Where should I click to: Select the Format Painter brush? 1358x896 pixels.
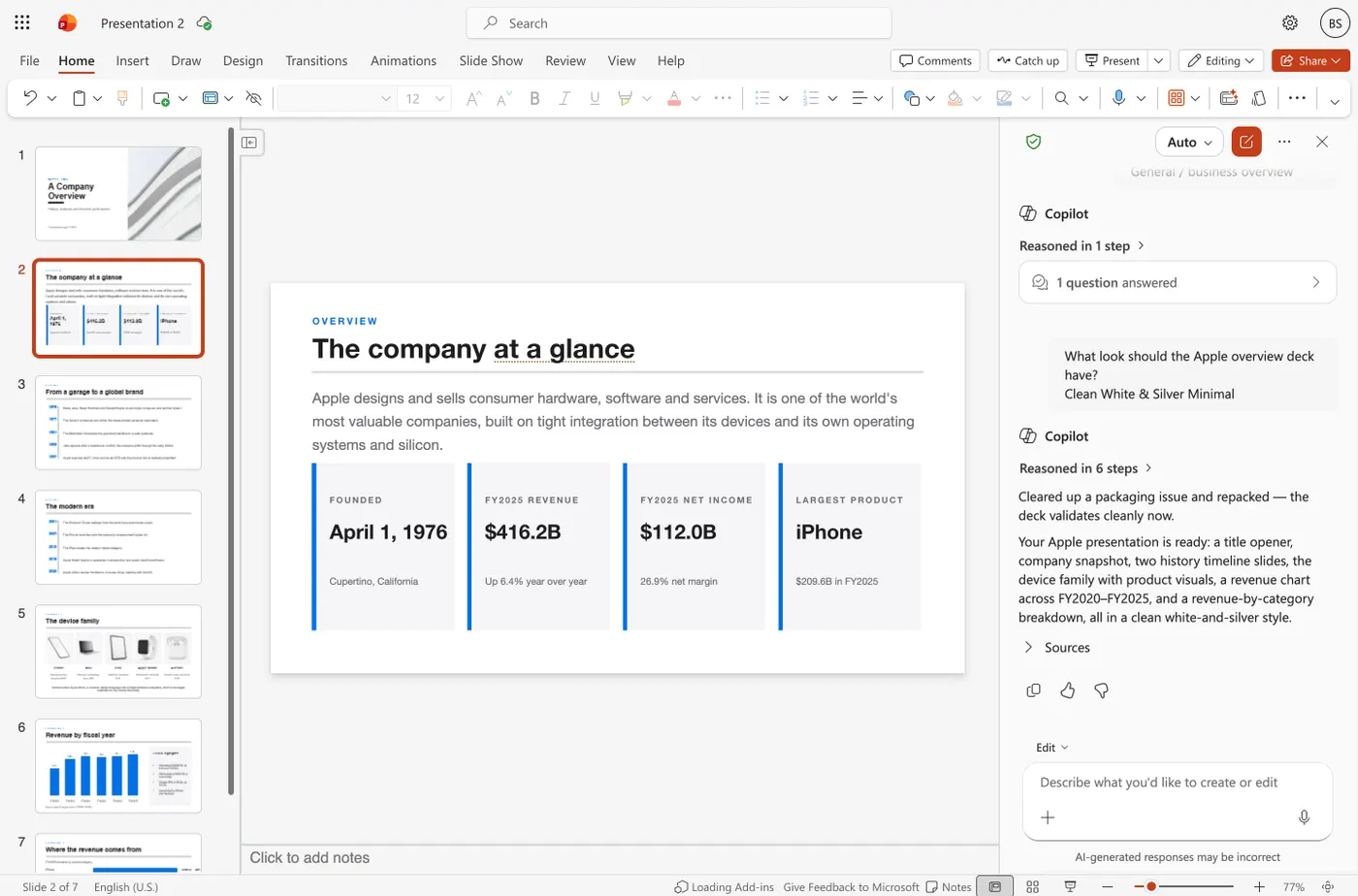122,98
